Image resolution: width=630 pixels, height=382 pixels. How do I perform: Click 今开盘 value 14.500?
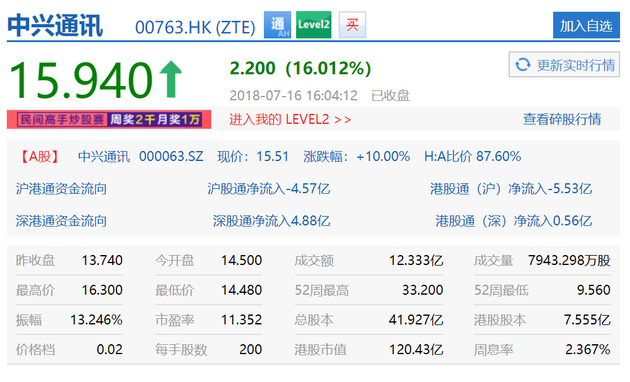click(x=241, y=260)
